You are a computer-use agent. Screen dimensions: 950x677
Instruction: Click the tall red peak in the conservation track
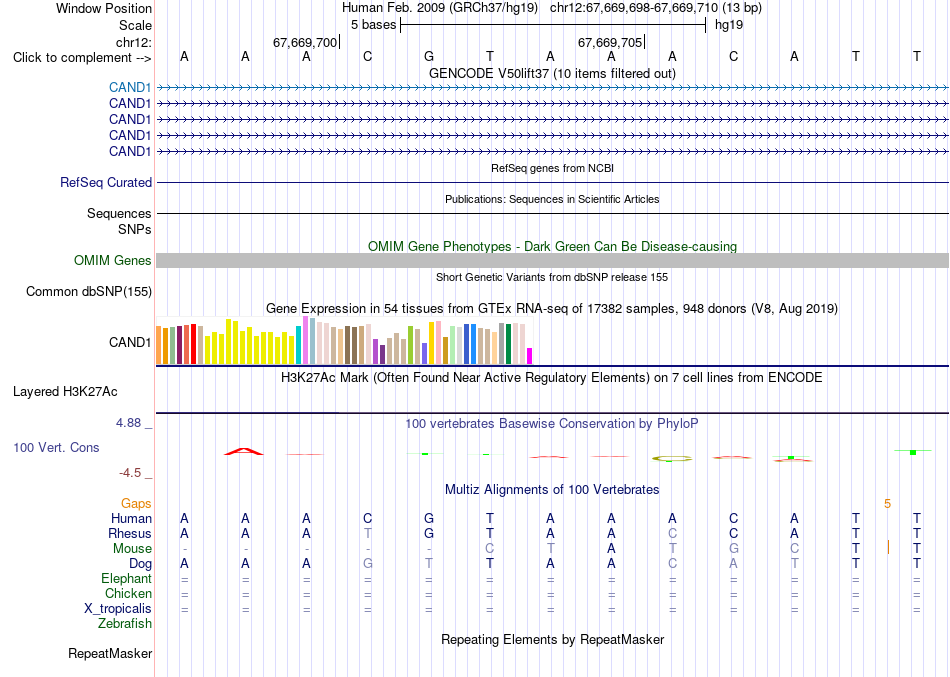click(244, 451)
